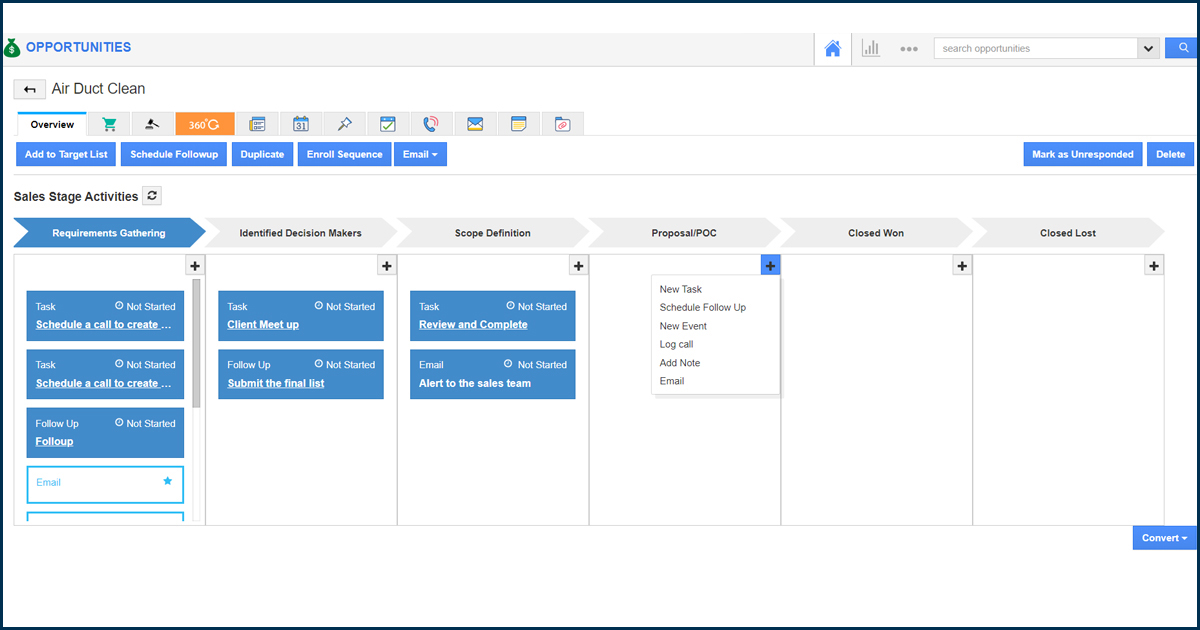Click the back arrow beside Air Duct Clean
Viewport: 1200px width, 630px height.
(x=29, y=90)
